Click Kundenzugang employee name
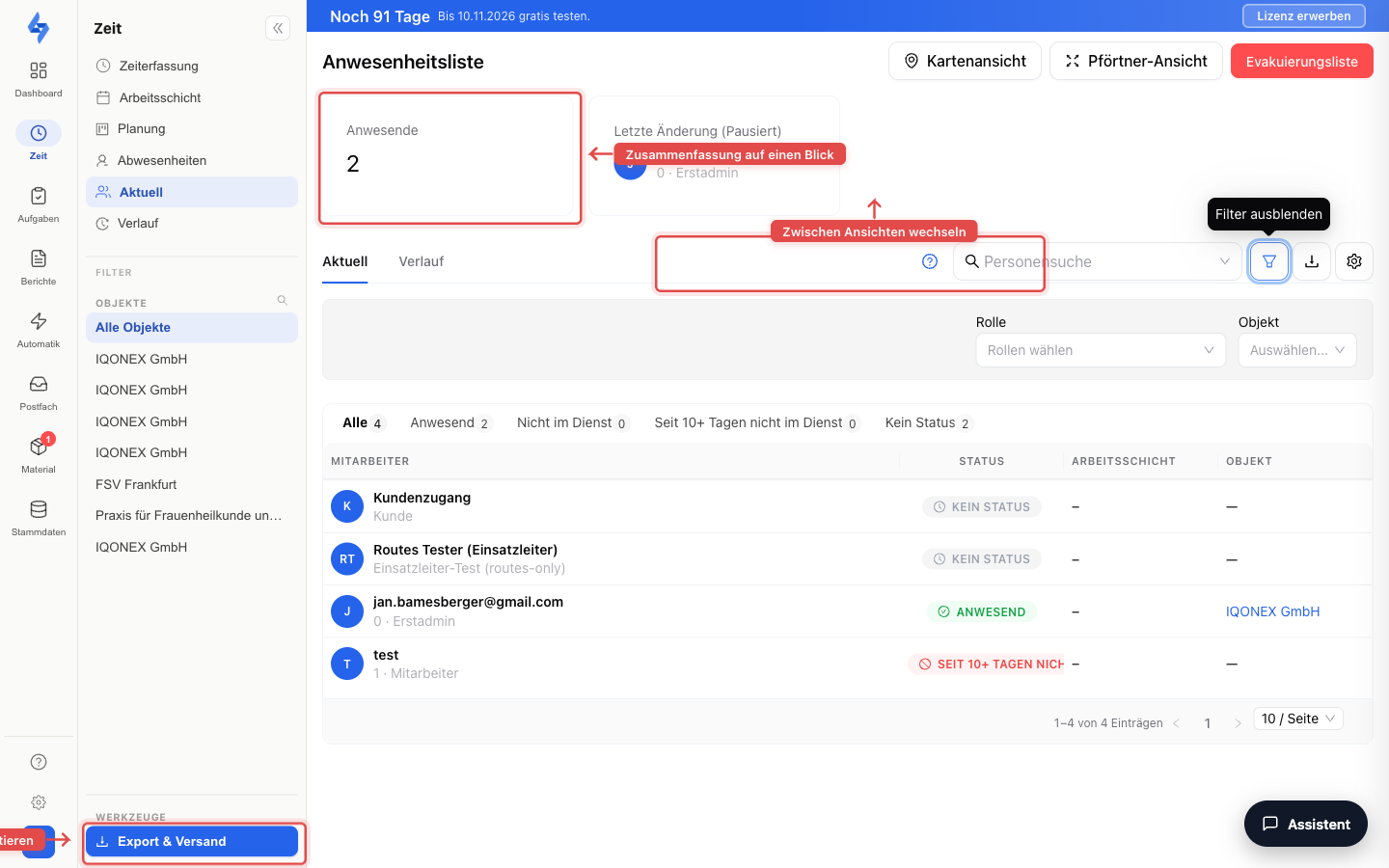This screenshot has width=1389, height=868. pos(422,498)
